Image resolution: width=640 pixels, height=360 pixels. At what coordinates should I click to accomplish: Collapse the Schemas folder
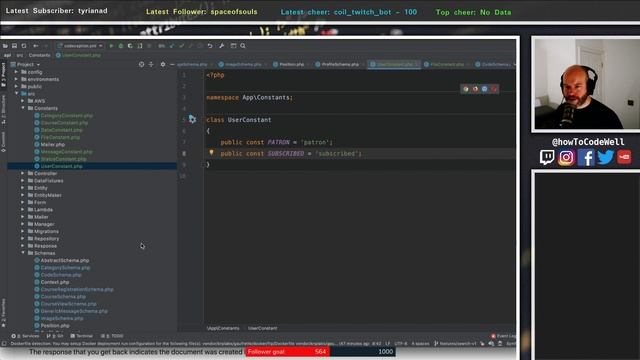tap(23, 253)
